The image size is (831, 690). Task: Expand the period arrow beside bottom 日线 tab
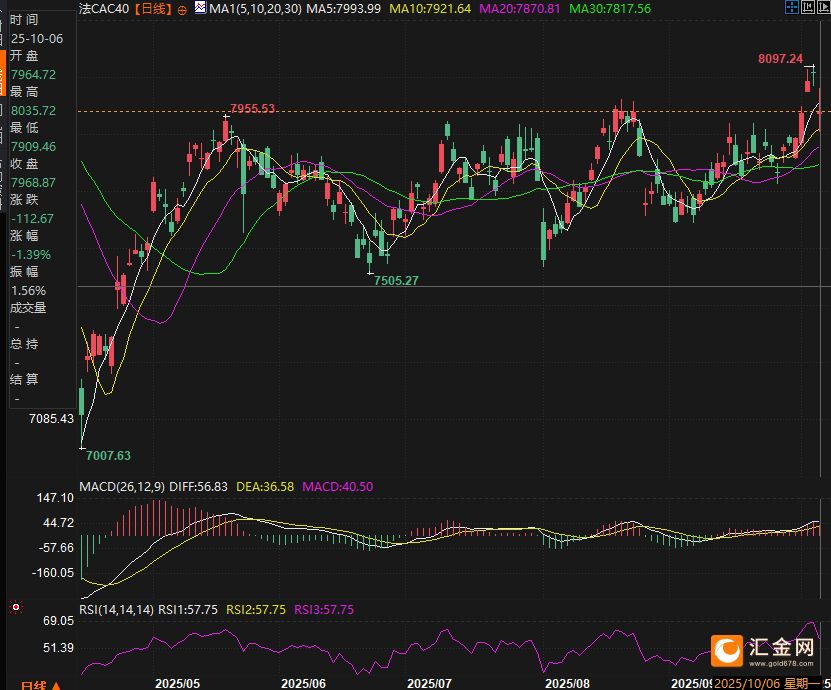coord(56,685)
